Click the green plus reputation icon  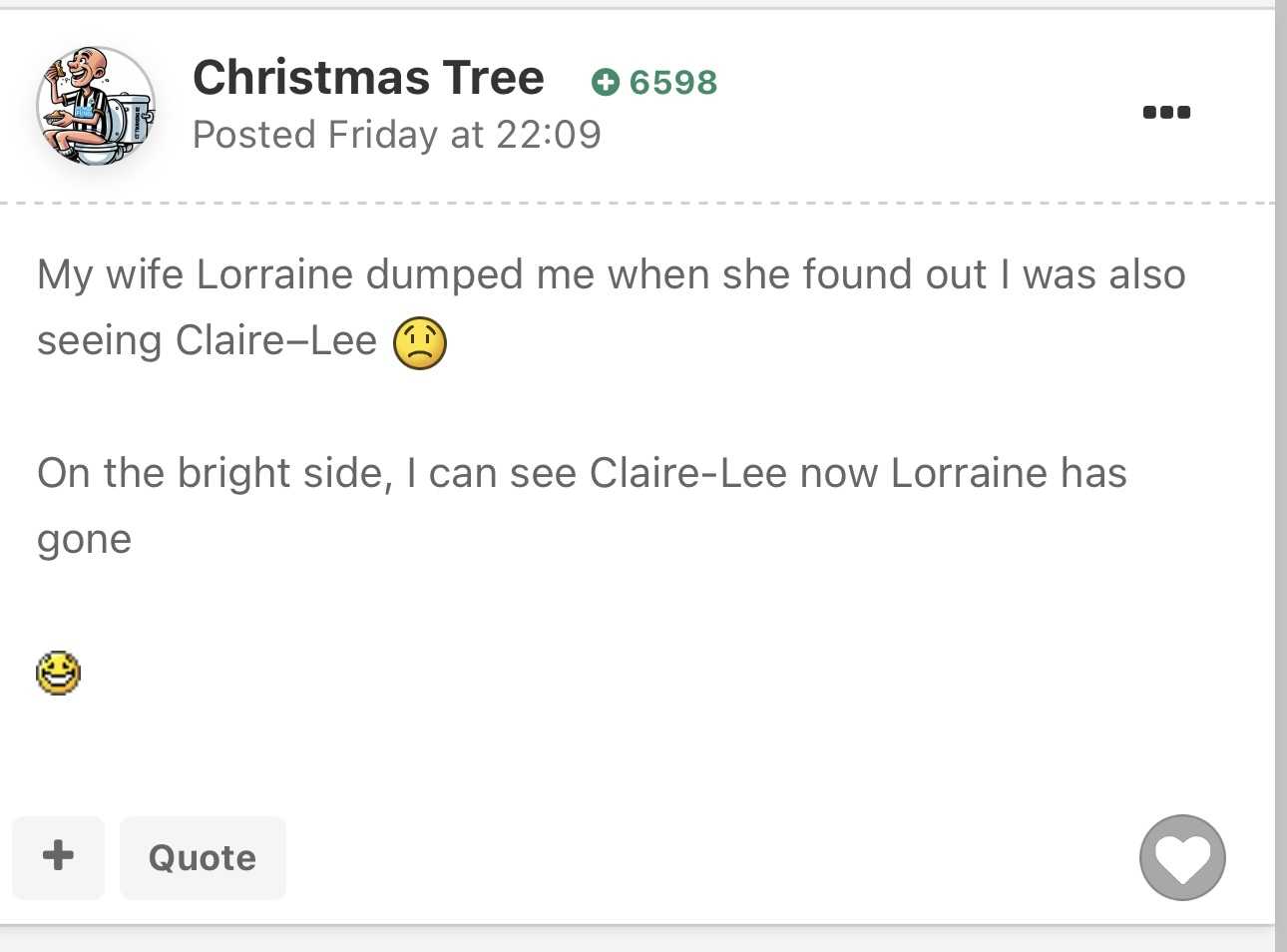coord(605,82)
